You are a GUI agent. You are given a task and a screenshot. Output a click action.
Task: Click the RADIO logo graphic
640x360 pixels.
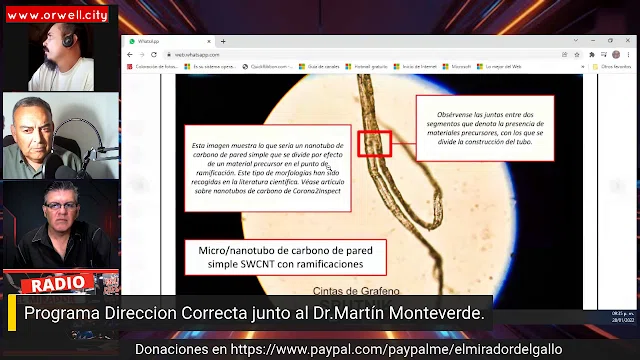(x=57, y=284)
